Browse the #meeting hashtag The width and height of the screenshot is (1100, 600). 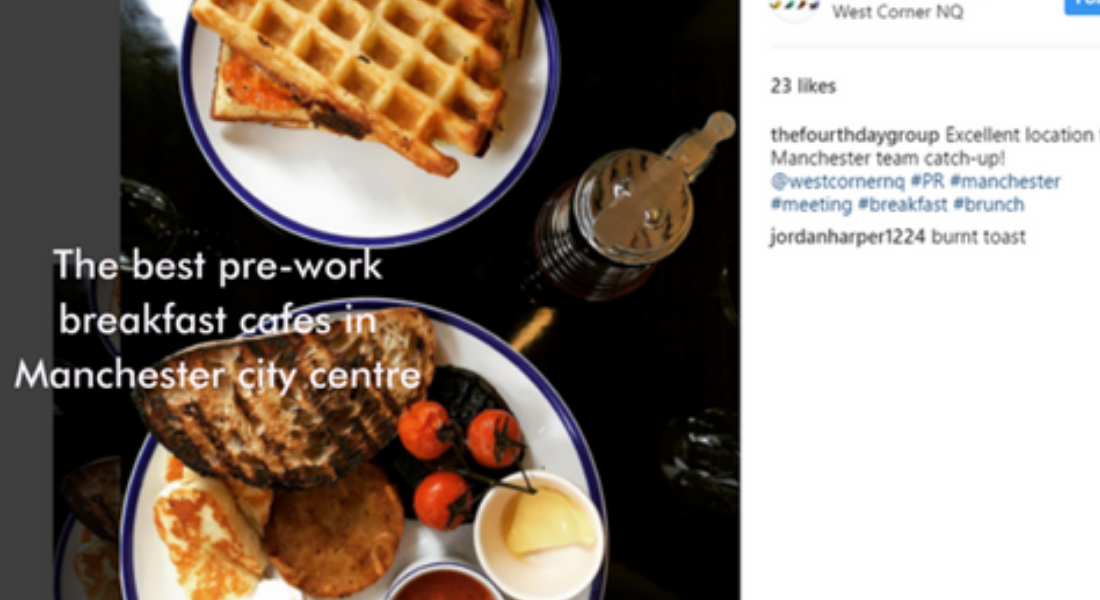click(811, 205)
